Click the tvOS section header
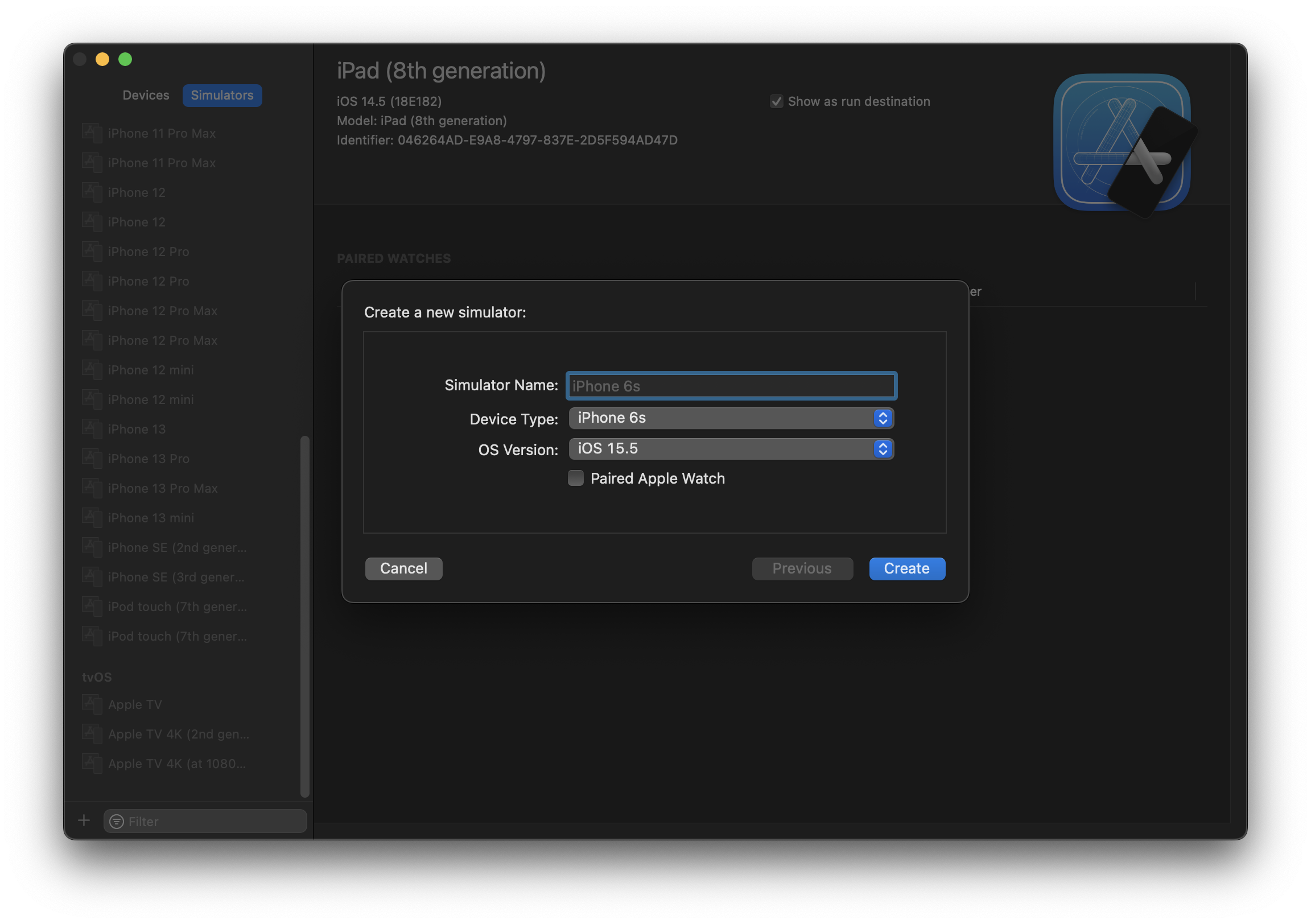 [97, 677]
